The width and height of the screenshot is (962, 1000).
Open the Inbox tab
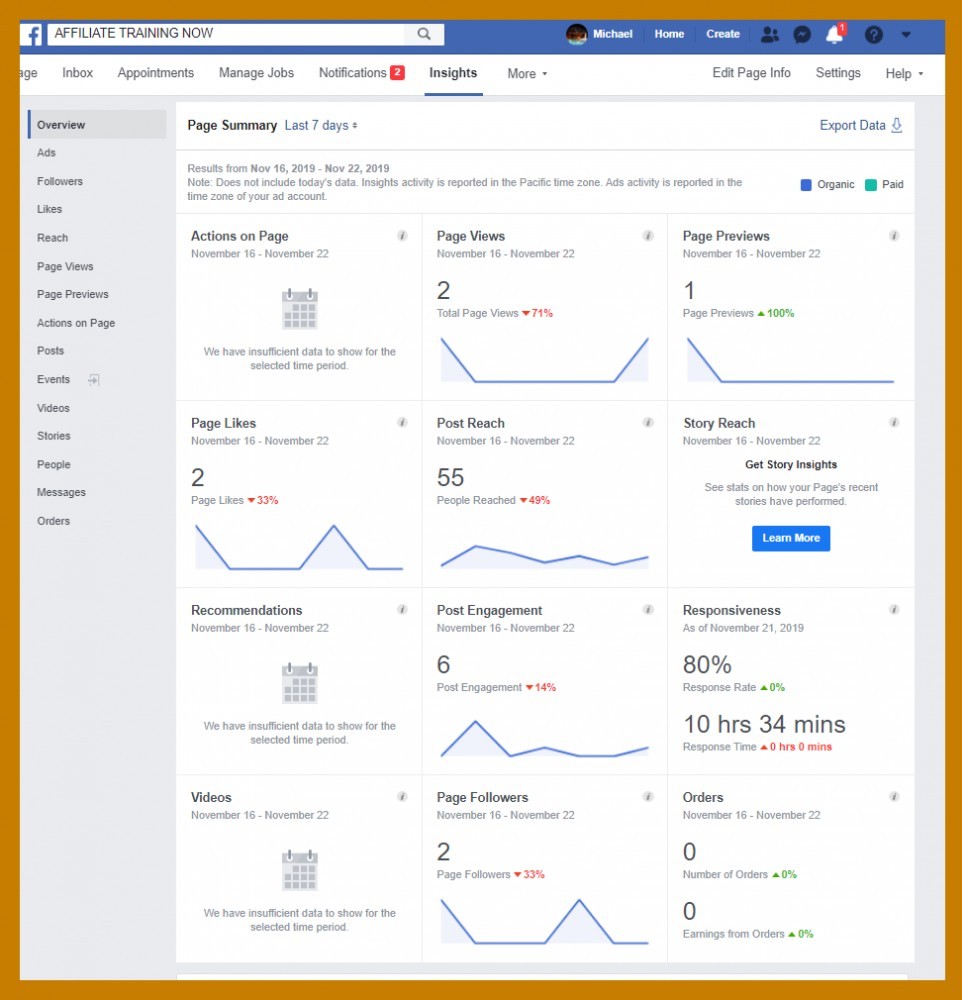coord(77,73)
